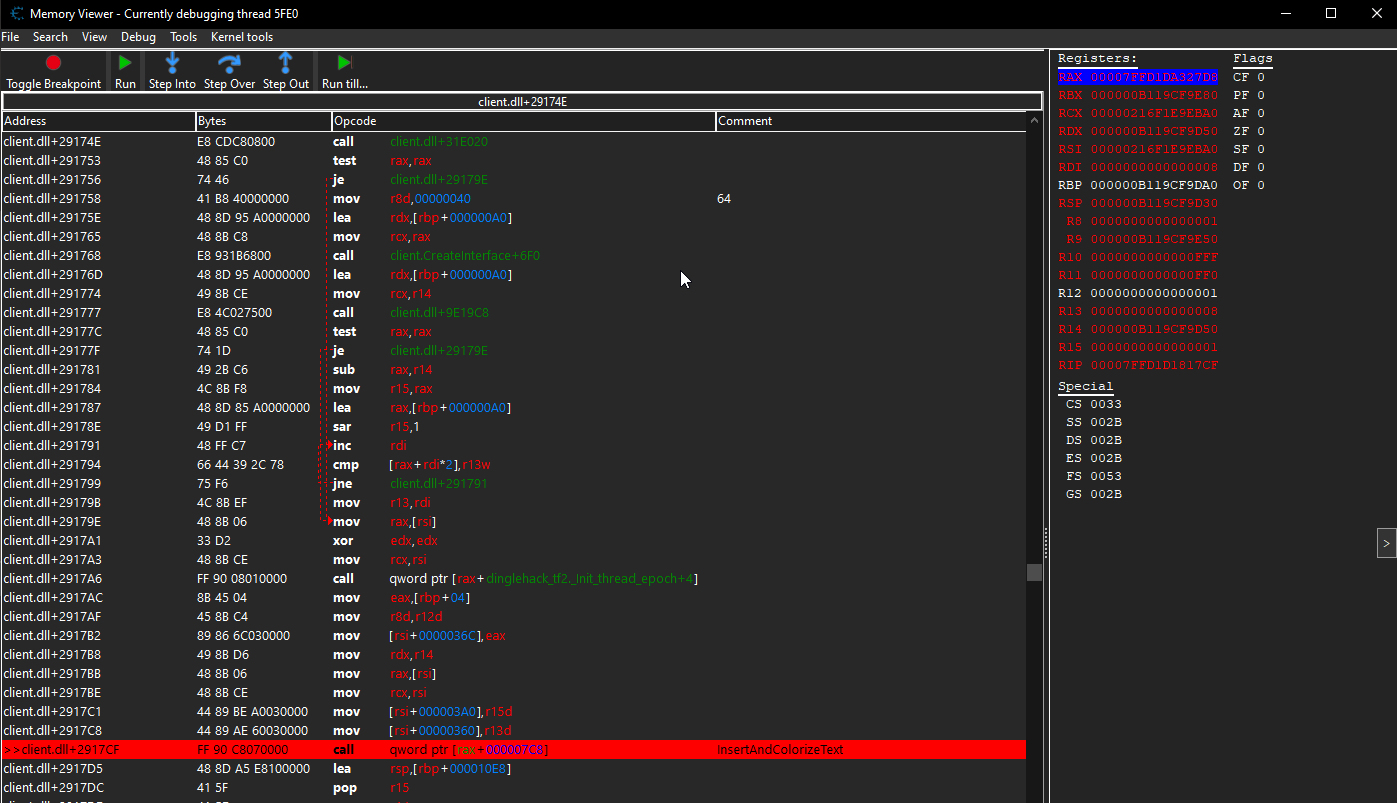Click the Bytes column header
The height and width of the screenshot is (803, 1397).
point(264,121)
